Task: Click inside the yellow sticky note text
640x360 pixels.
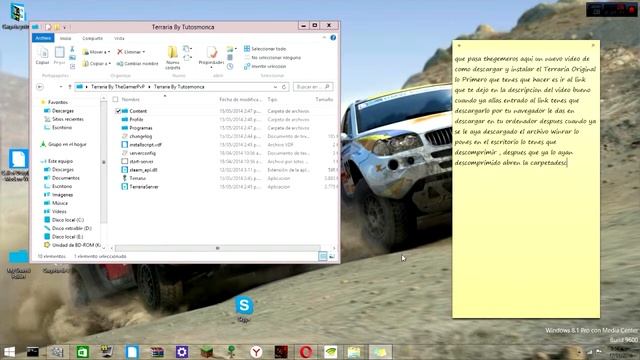Action: click(526, 111)
